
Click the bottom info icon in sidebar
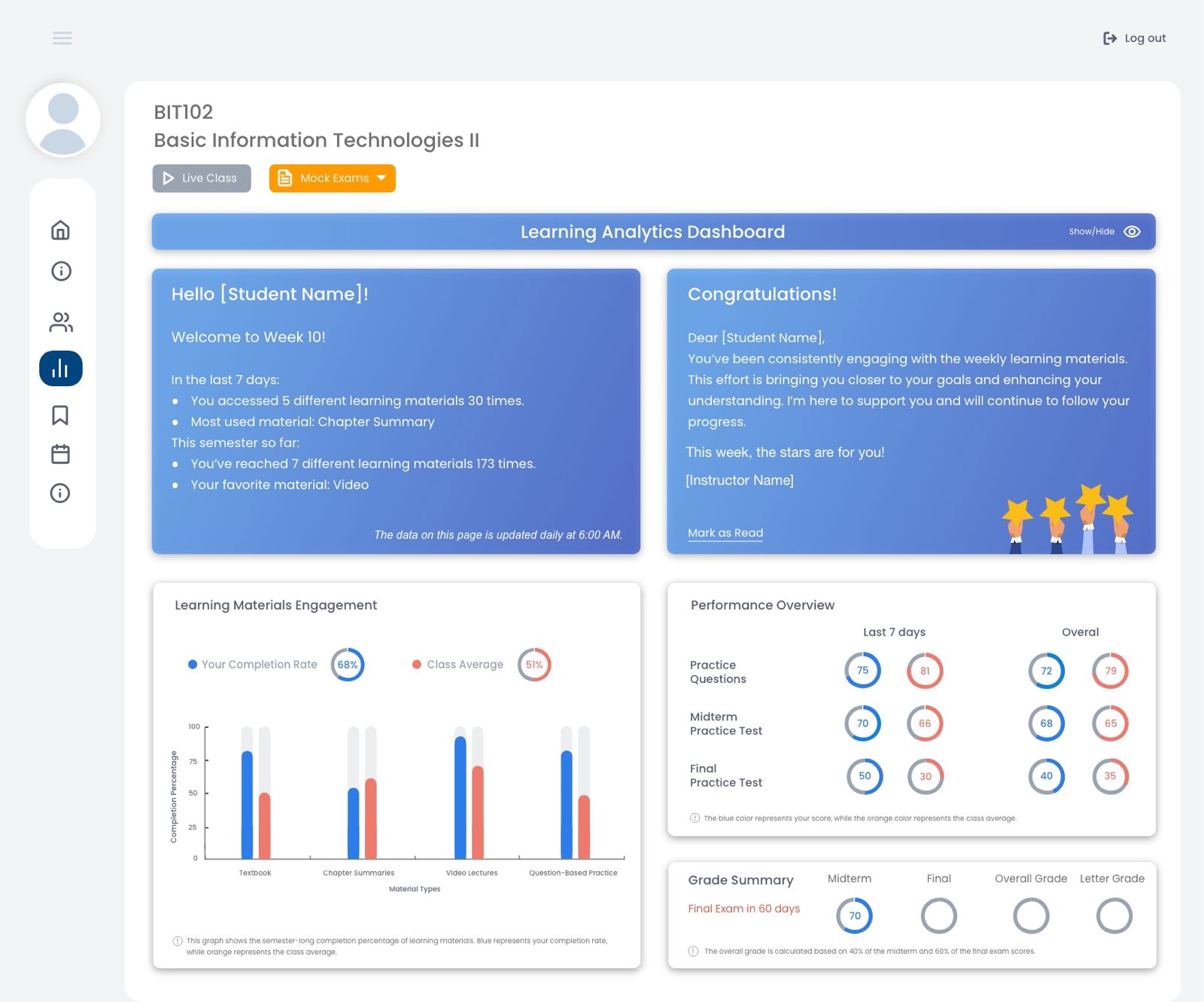click(x=60, y=493)
